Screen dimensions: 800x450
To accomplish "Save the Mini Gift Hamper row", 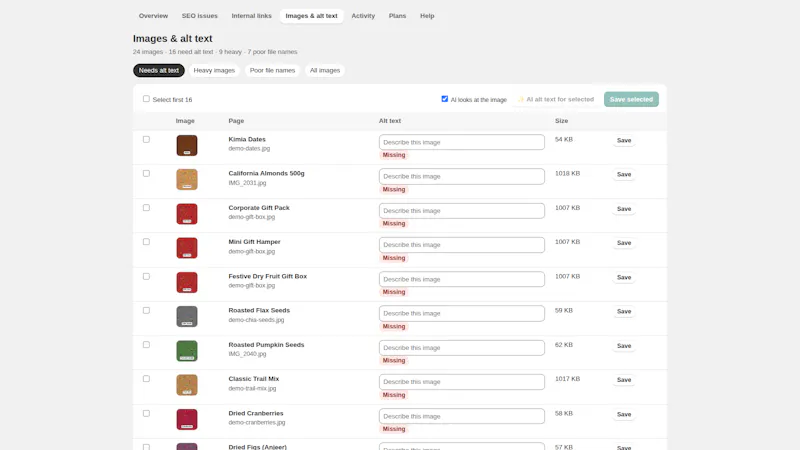I will tap(624, 243).
